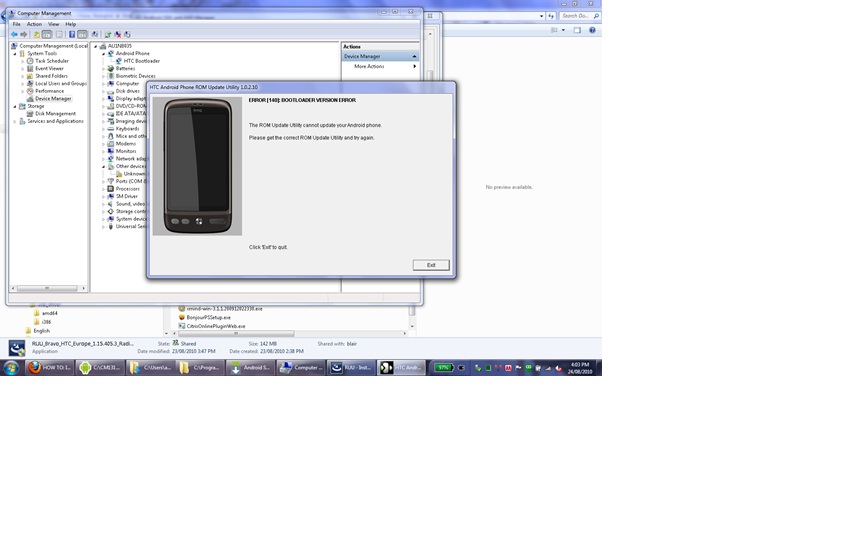This screenshot has width=864, height=540.
Task: Click the Help question mark toolbar icon
Action: [x=72, y=34]
